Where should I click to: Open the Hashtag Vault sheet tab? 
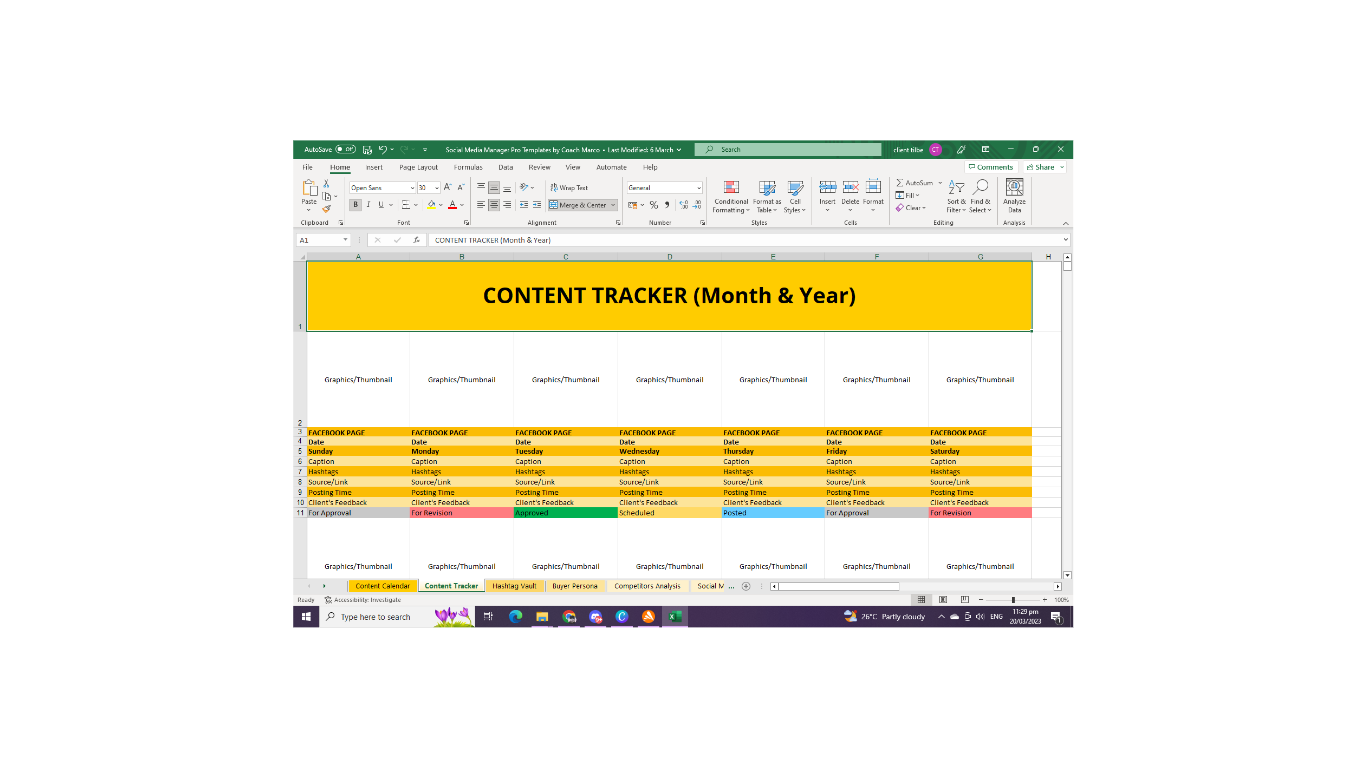pos(514,586)
